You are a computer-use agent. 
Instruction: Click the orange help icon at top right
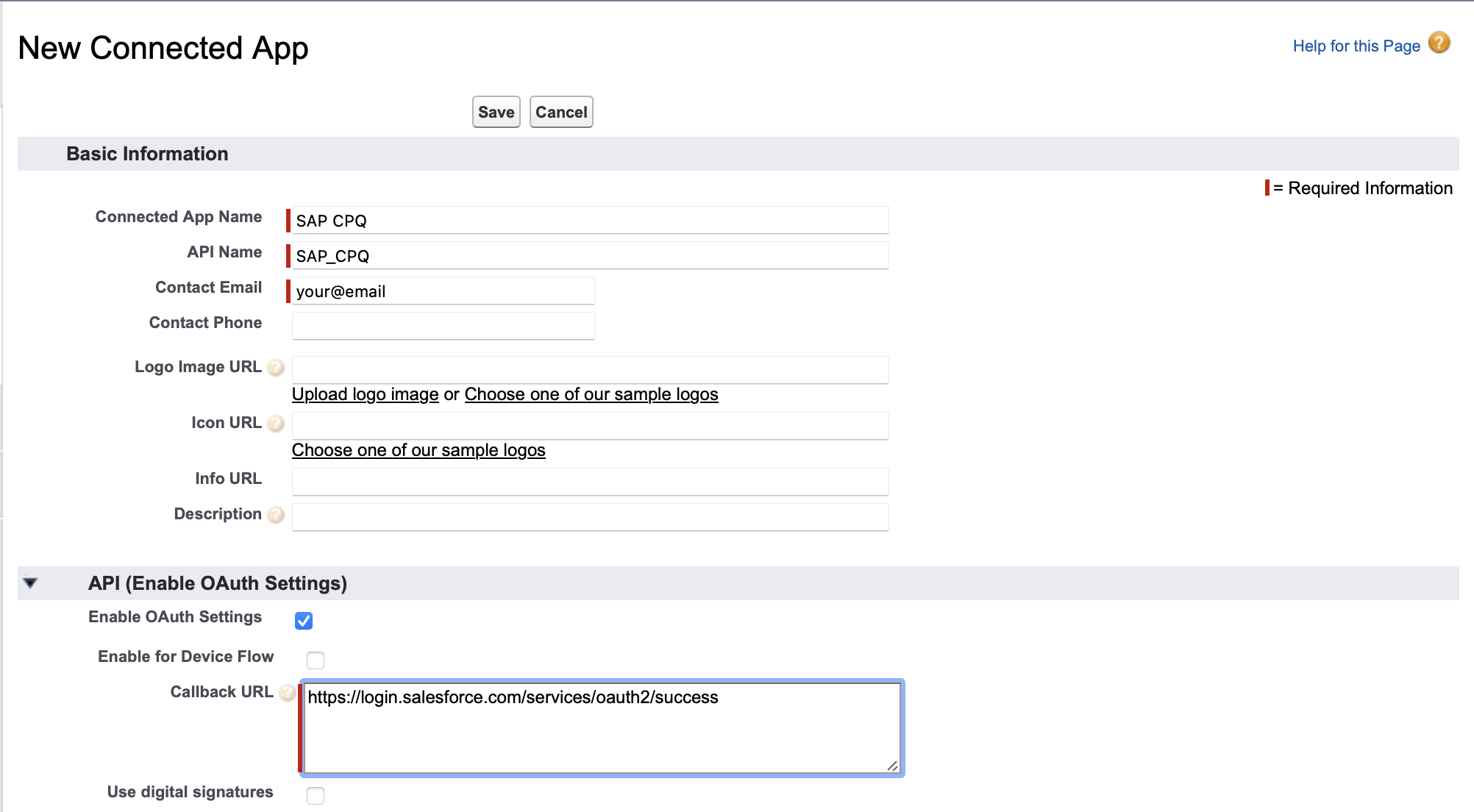tap(1439, 43)
